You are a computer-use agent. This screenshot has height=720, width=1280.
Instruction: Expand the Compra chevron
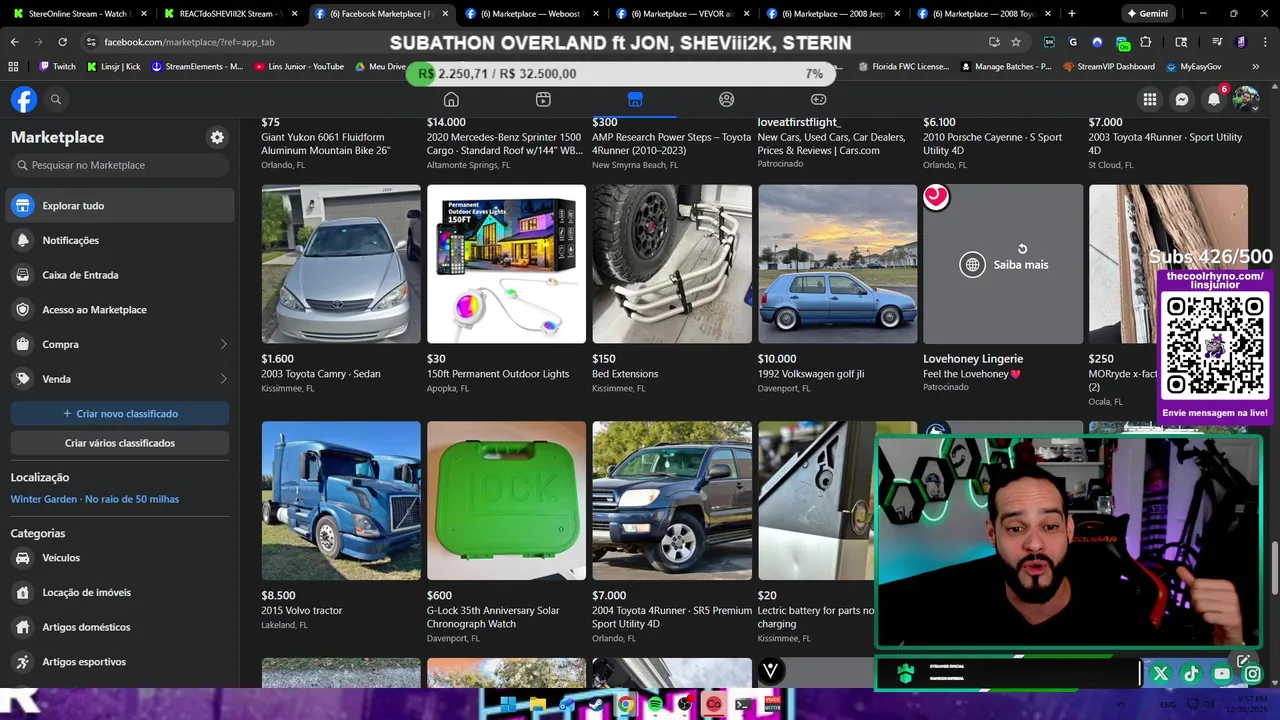(223, 344)
